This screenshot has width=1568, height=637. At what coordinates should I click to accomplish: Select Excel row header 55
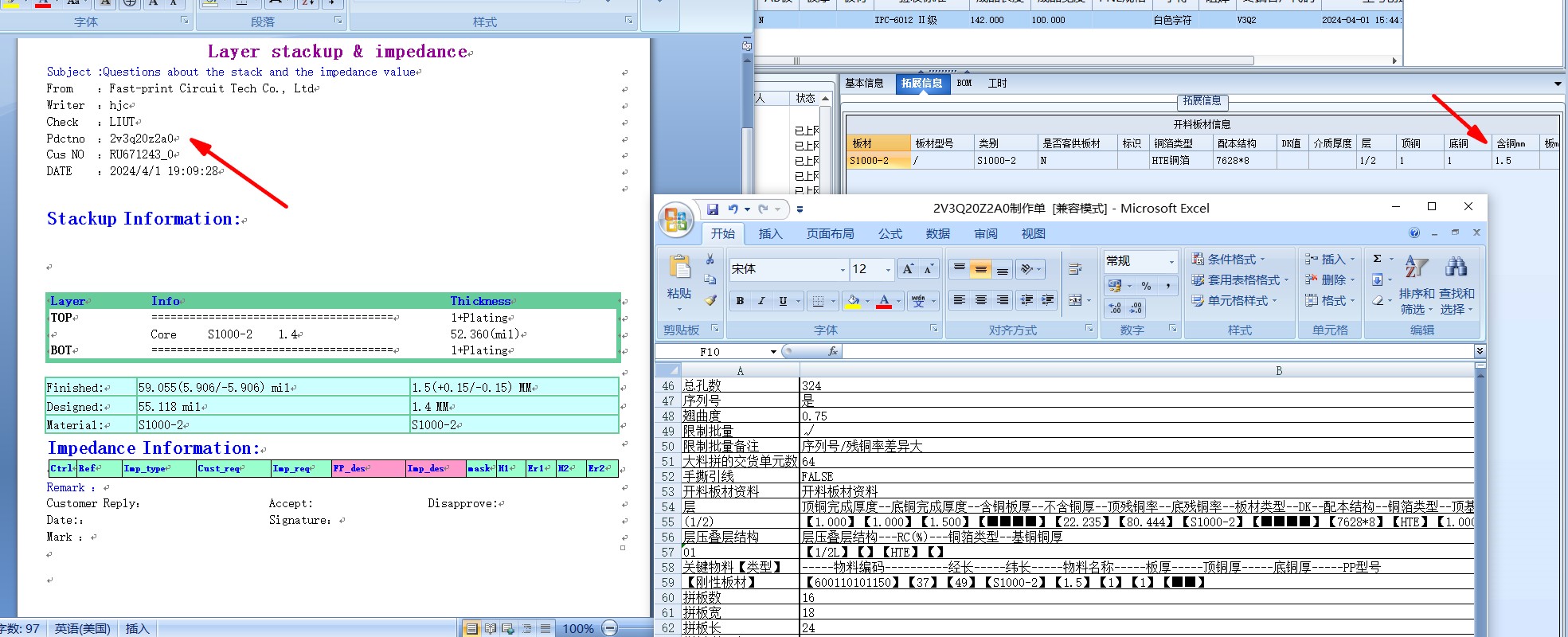(667, 522)
